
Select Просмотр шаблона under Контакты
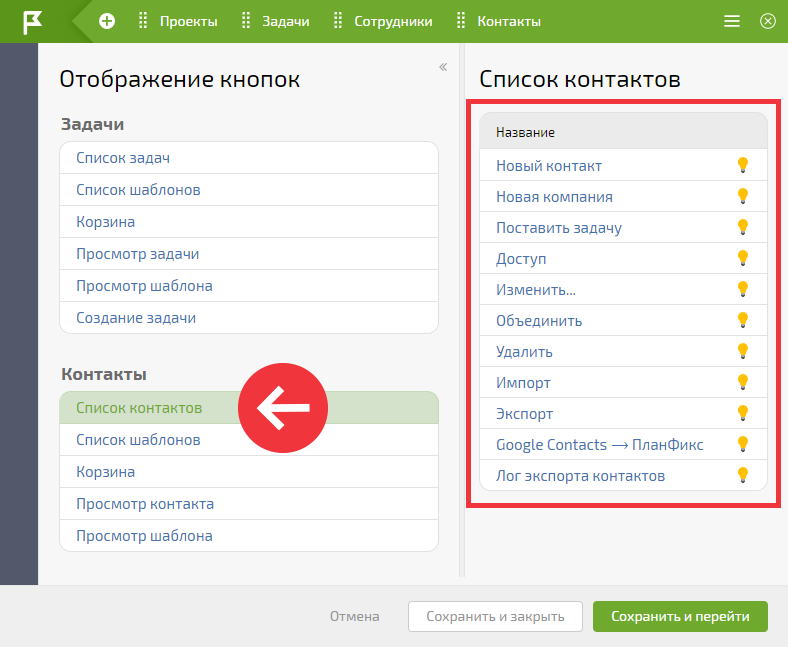click(x=249, y=536)
